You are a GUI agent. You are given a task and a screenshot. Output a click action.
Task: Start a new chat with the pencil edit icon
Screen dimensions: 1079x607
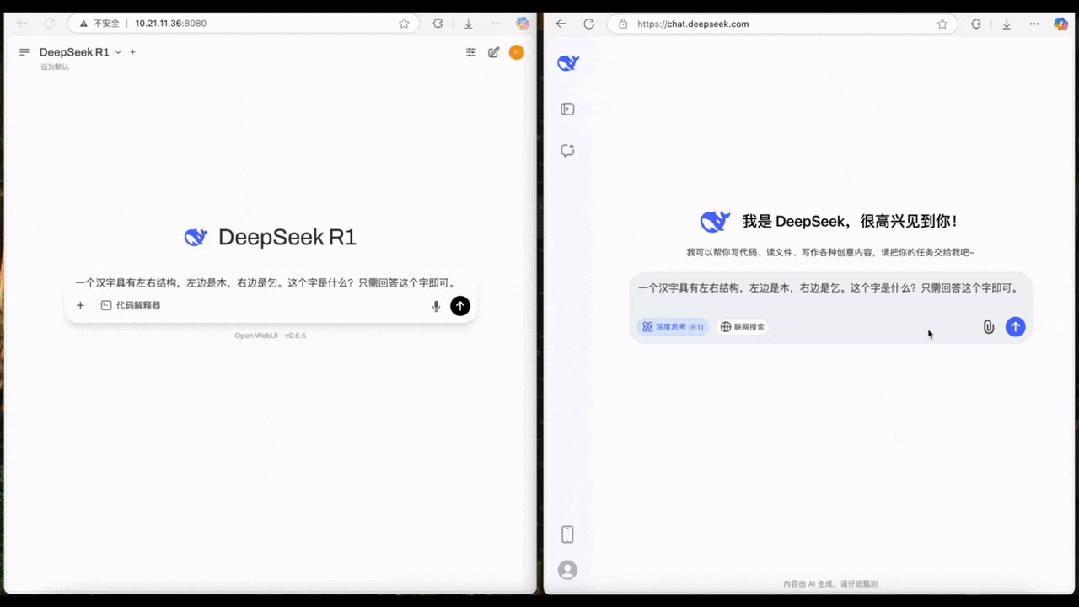pos(493,52)
